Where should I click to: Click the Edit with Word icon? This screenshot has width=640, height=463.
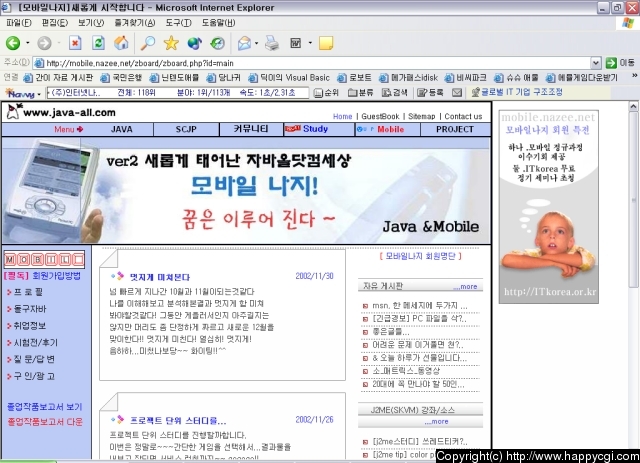[x=295, y=43]
